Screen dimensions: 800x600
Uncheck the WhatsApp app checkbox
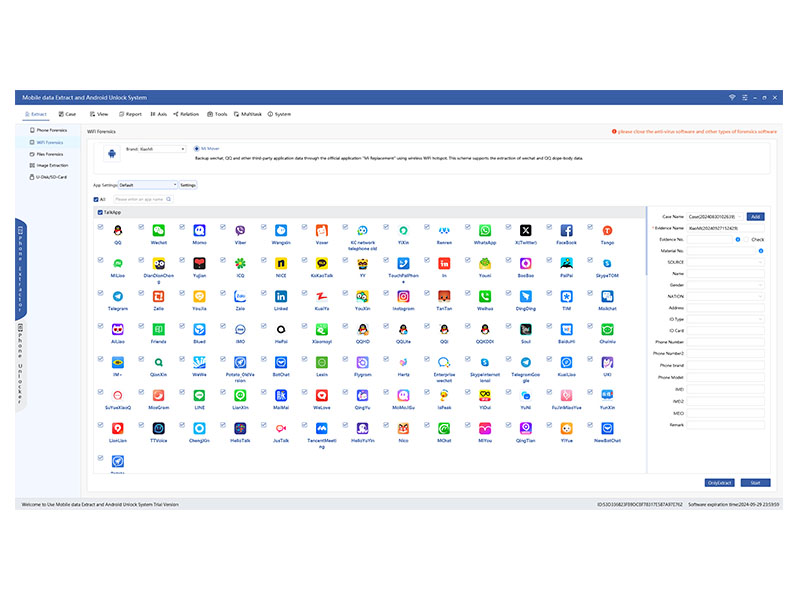[467, 227]
